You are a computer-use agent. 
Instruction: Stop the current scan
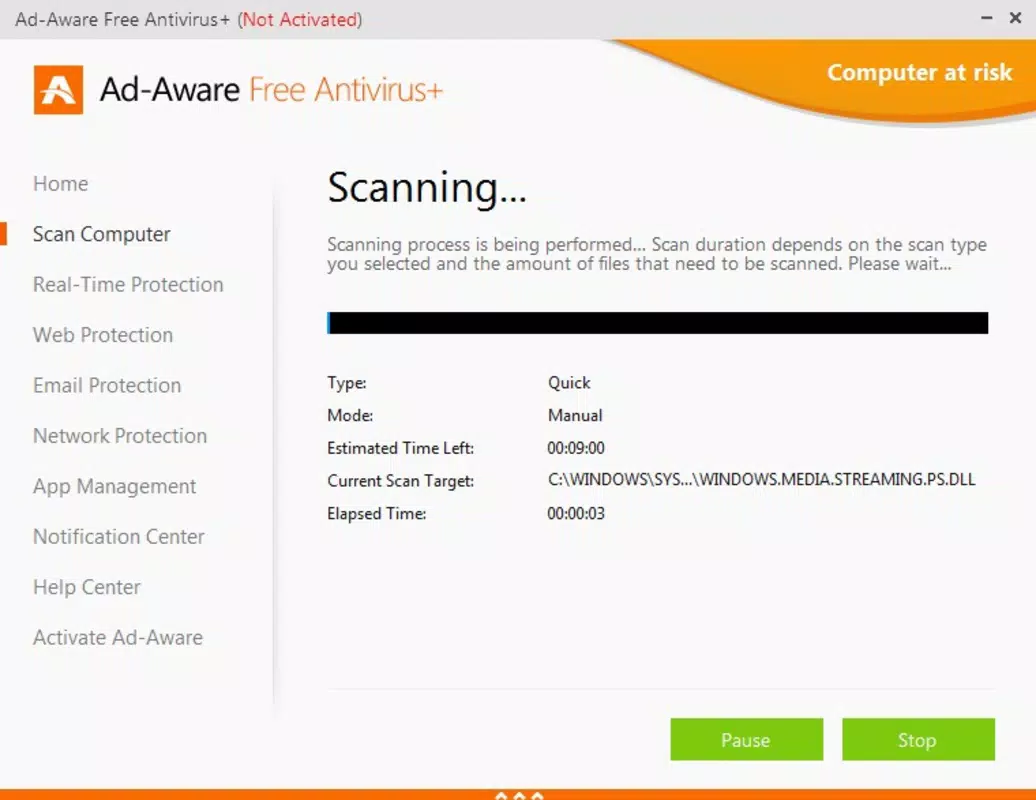point(918,739)
